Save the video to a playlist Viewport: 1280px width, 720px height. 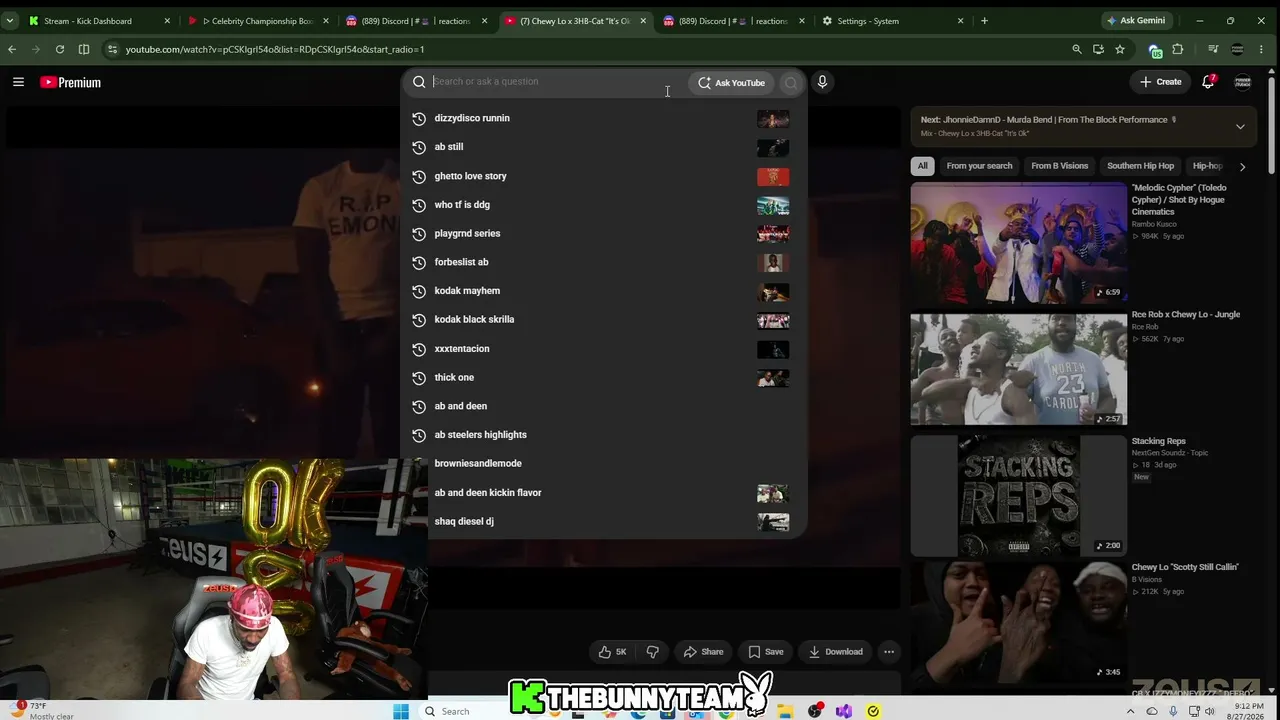[x=766, y=652]
